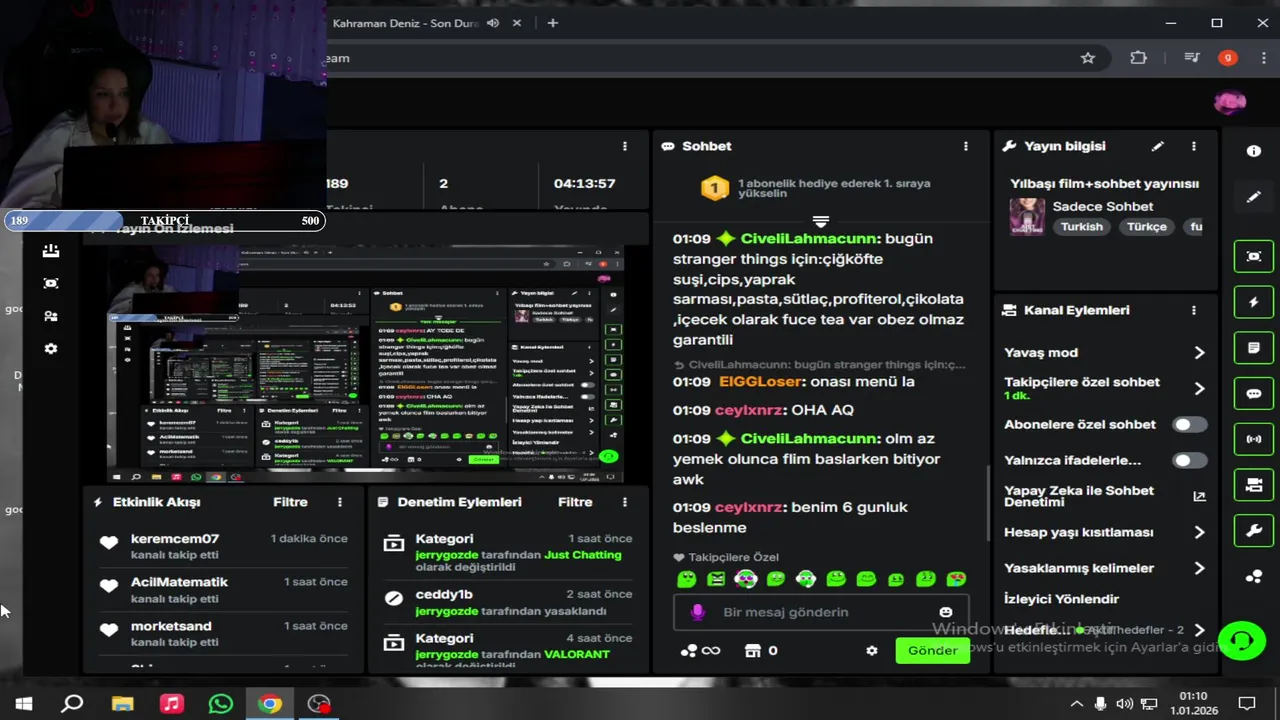
Task: Click the channel points infinity icon below chat
Action: point(700,650)
